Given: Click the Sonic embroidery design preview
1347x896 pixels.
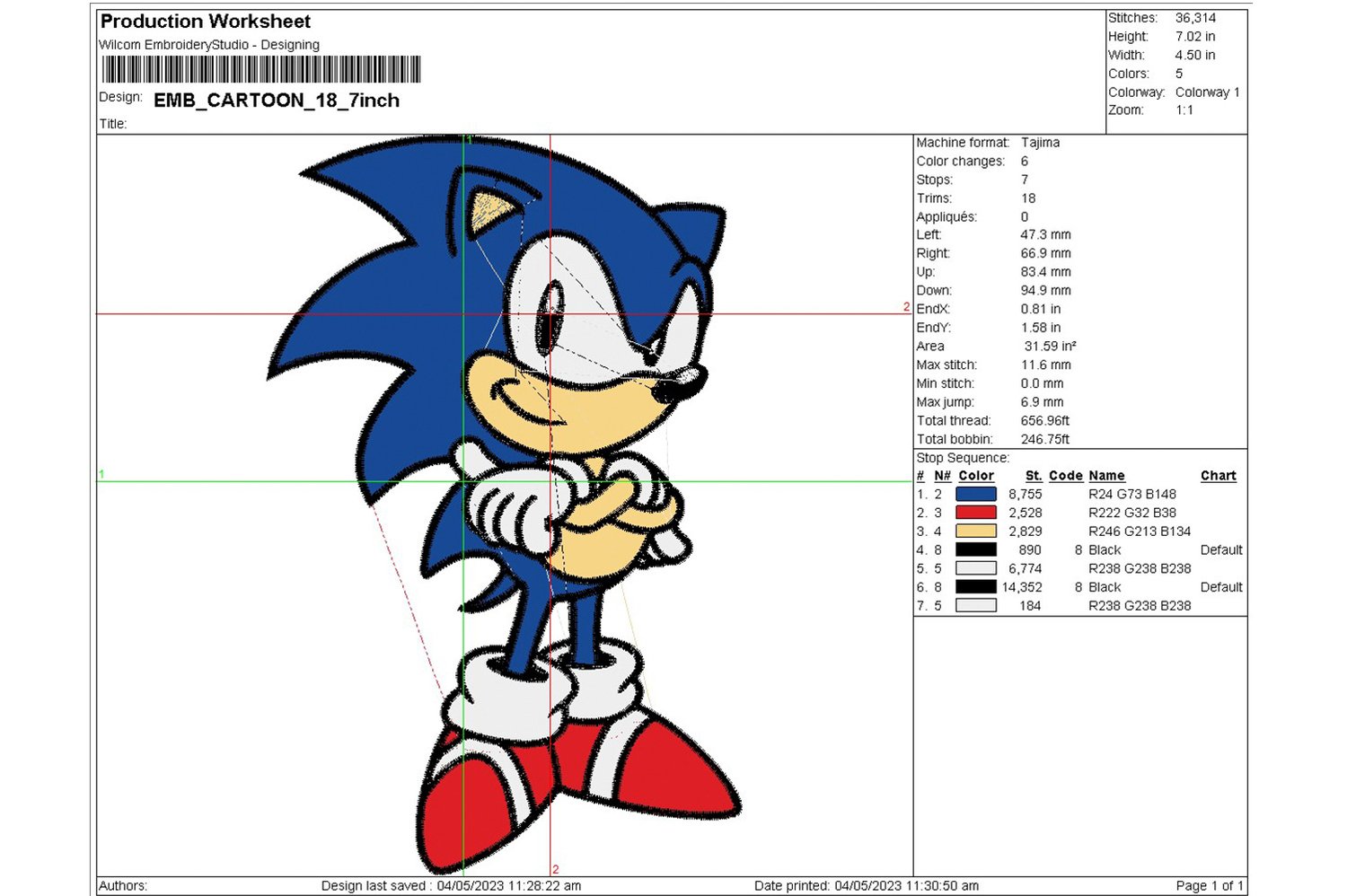Looking at the screenshot, I should tap(504, 505).
